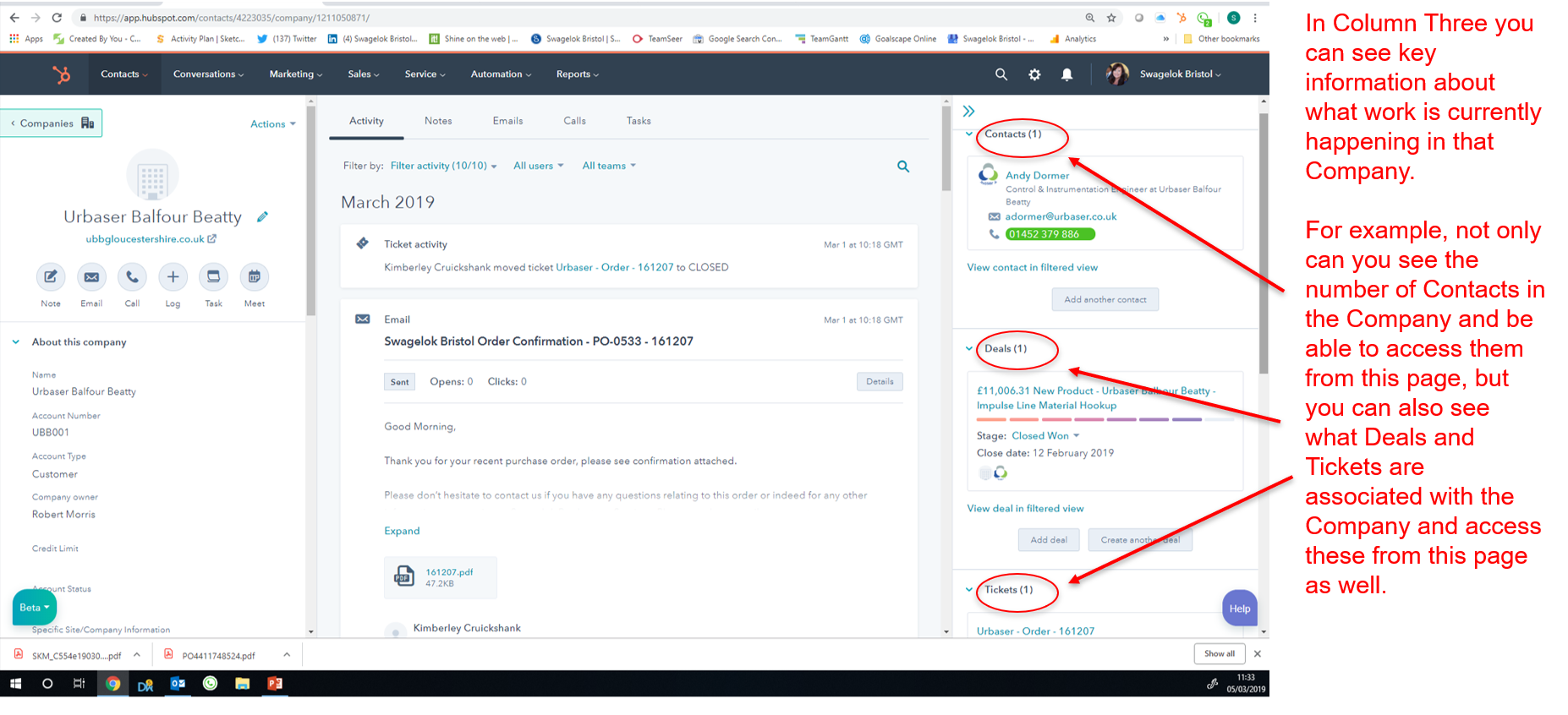Collapse About this company section
This screenshot has height=715, width=1568.
click(x=16, y=342)
